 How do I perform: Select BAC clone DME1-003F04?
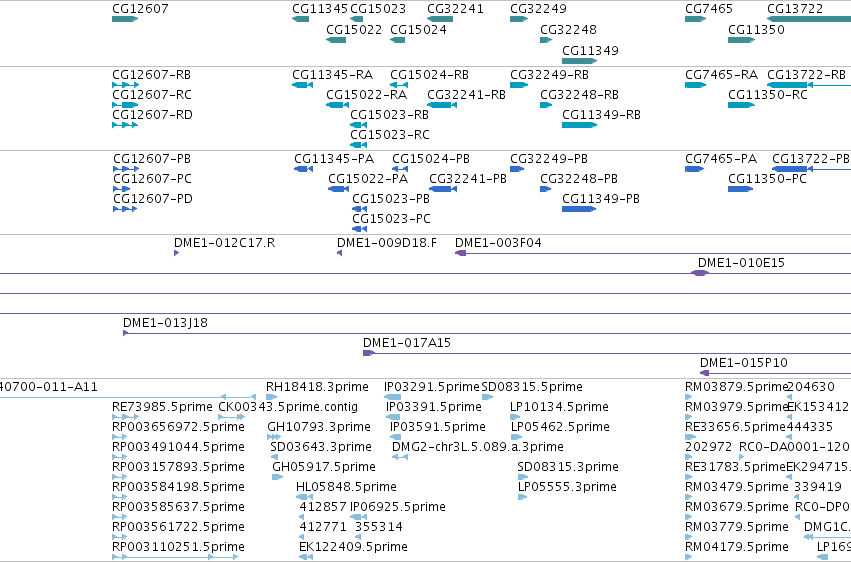653,253
